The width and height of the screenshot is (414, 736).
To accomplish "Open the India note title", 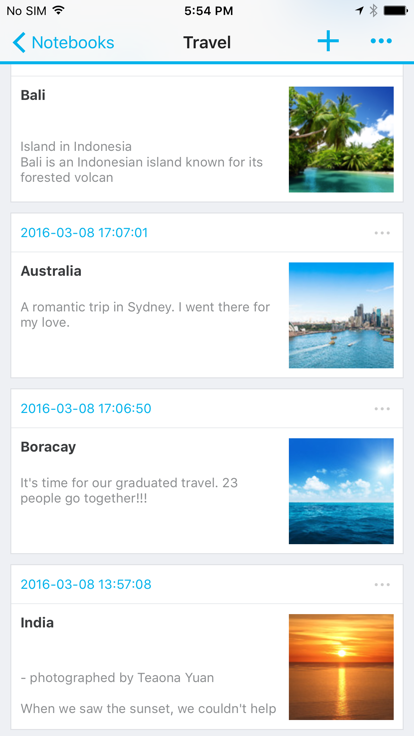I will (x=37, y=623).
